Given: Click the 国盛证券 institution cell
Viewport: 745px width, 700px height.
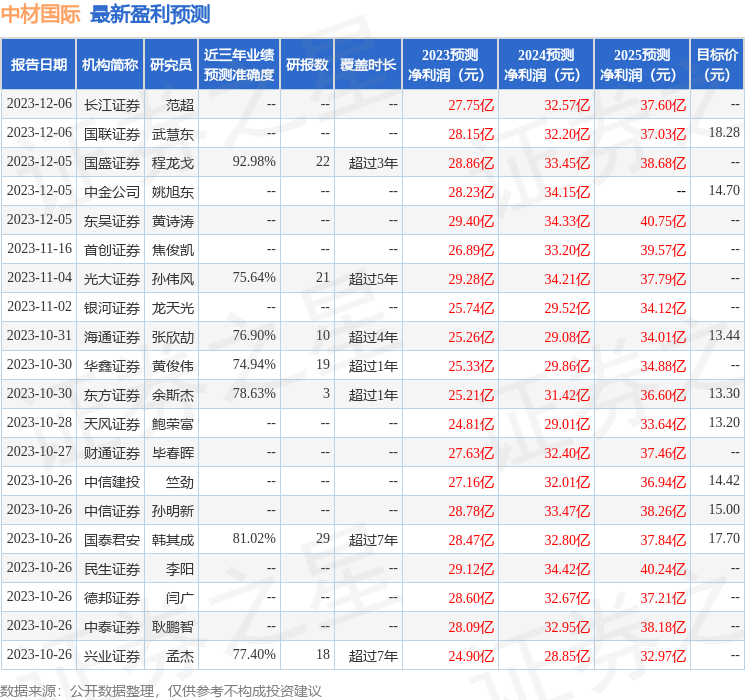Looking at the screenshot, I should [x=112, y=163].
